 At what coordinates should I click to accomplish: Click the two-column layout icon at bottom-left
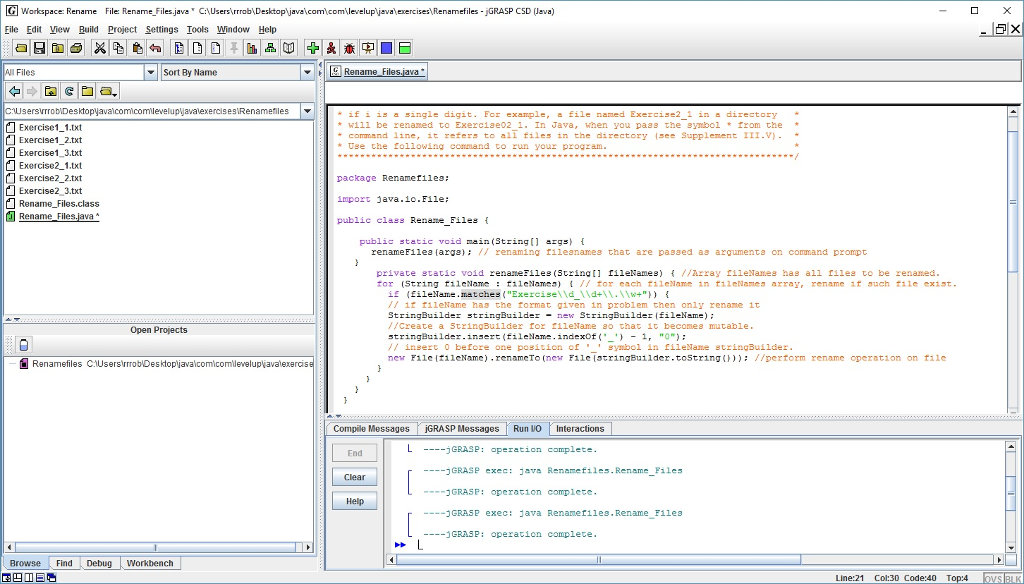[x=29, y=577]
